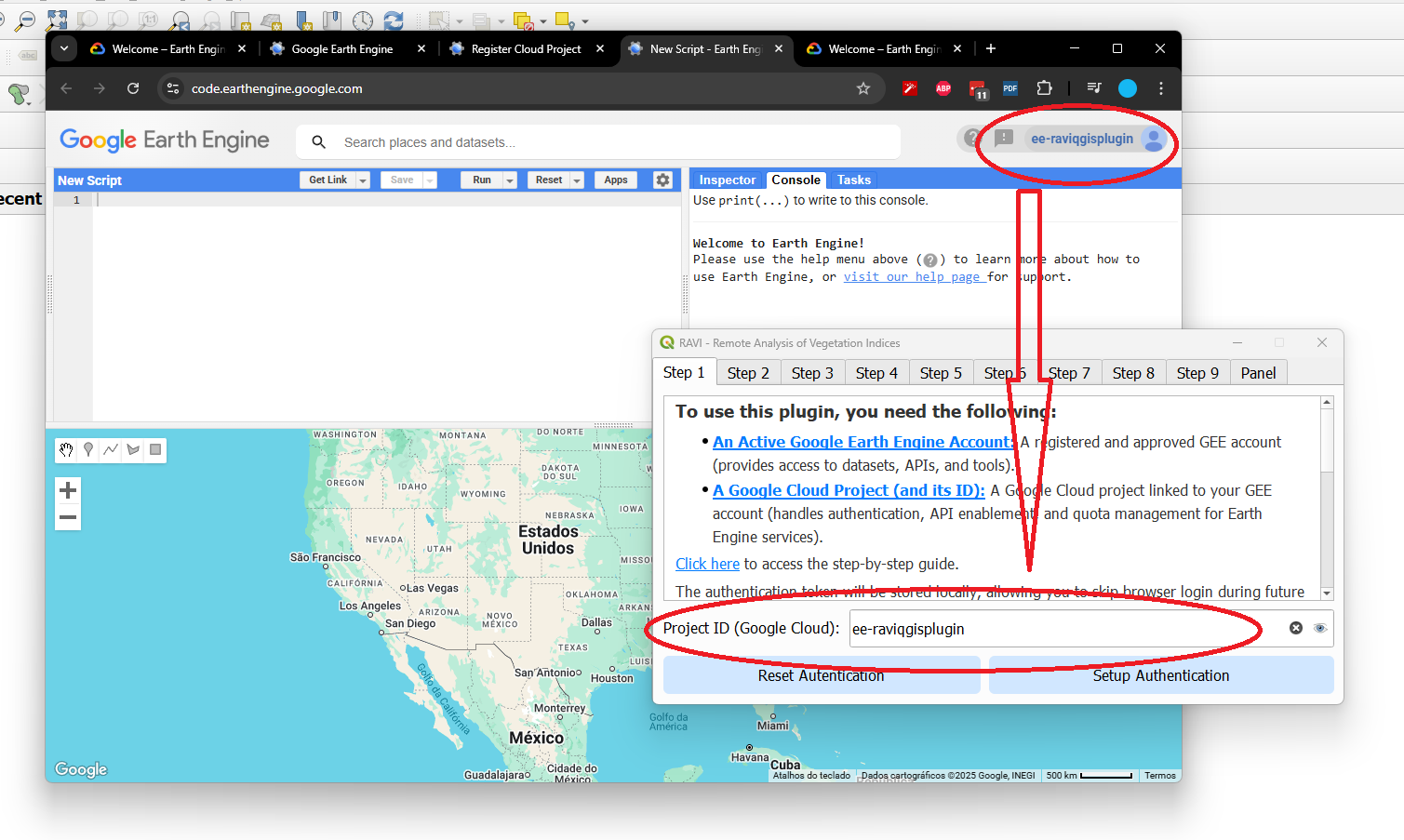The width and height of the screenshot is (1404, 840).
Task: Click the AdBlock Plus extension icon
Action: click(x=943, y=88)
